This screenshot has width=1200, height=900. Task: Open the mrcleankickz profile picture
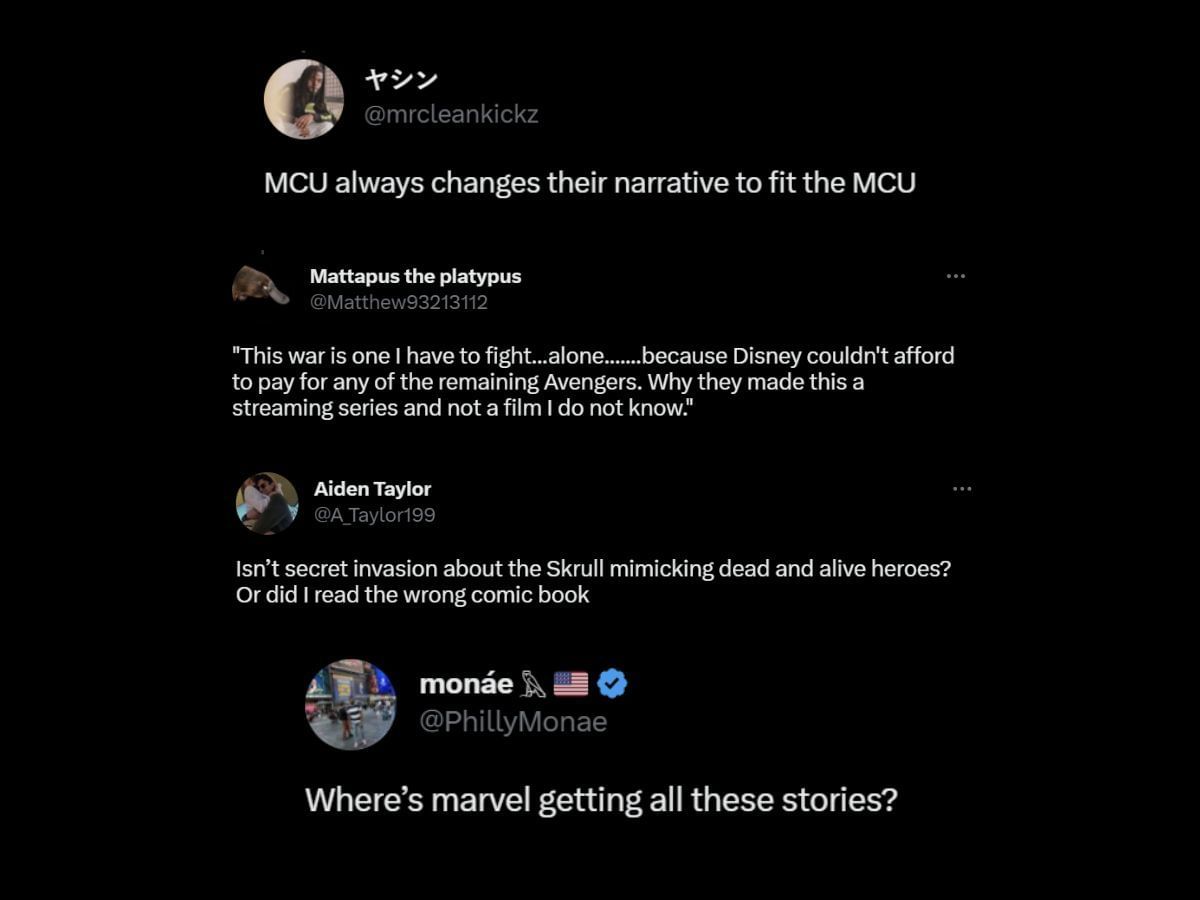click(304, 99)
